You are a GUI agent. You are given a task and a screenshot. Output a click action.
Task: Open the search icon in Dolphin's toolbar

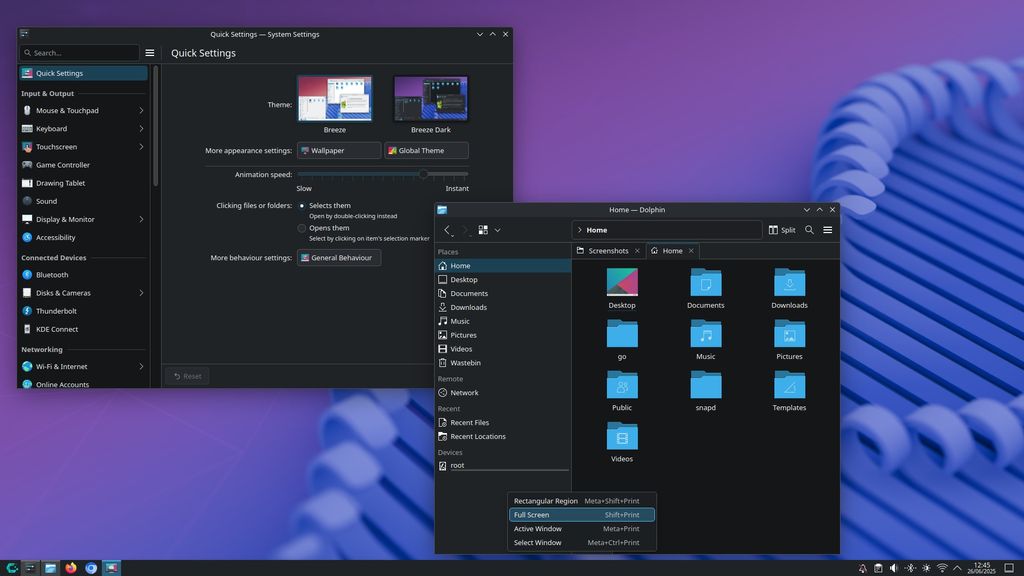(809, 229)
